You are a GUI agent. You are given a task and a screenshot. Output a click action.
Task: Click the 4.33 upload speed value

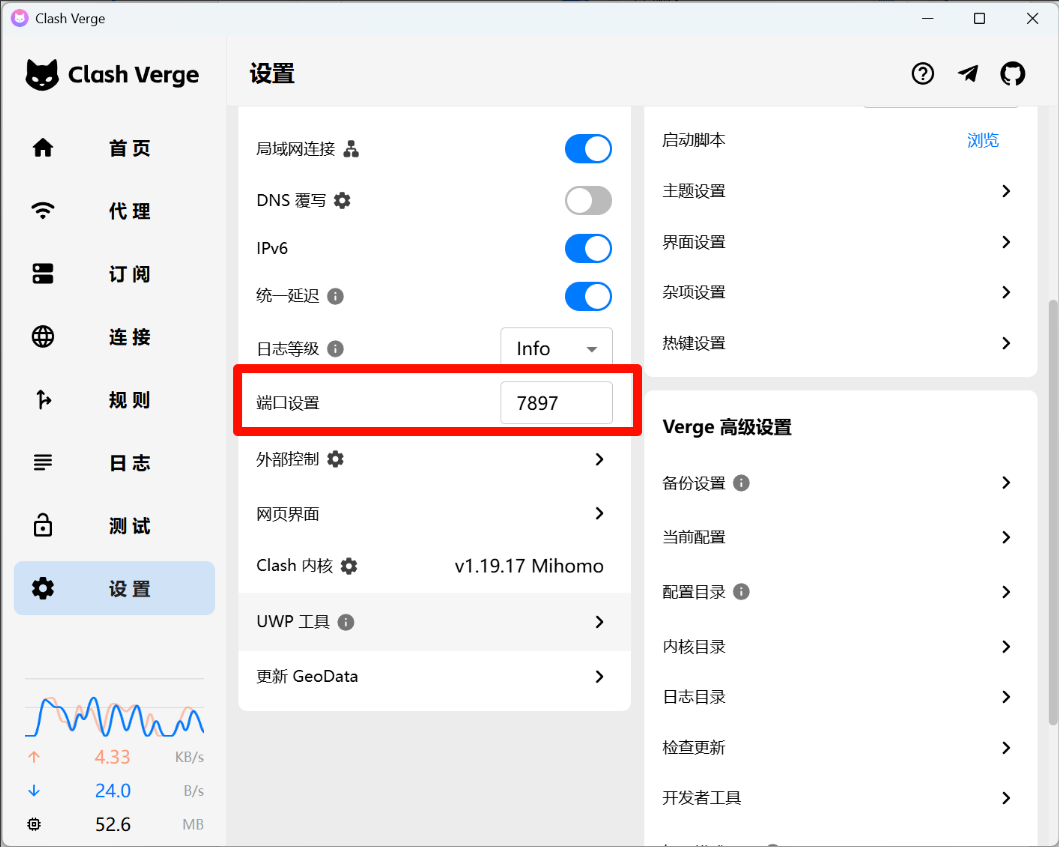coord(112,757)
